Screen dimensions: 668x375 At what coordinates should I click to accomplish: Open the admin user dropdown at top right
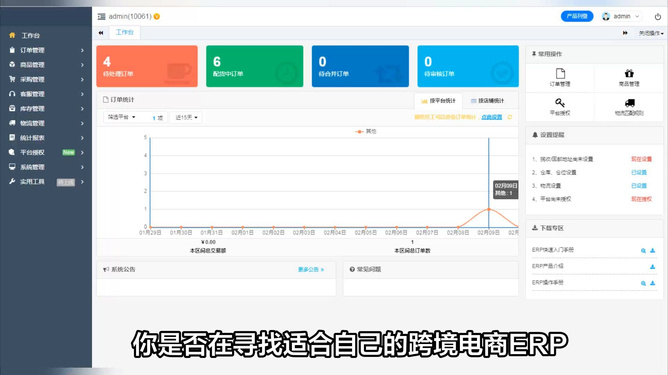click(x=621, y=16)
